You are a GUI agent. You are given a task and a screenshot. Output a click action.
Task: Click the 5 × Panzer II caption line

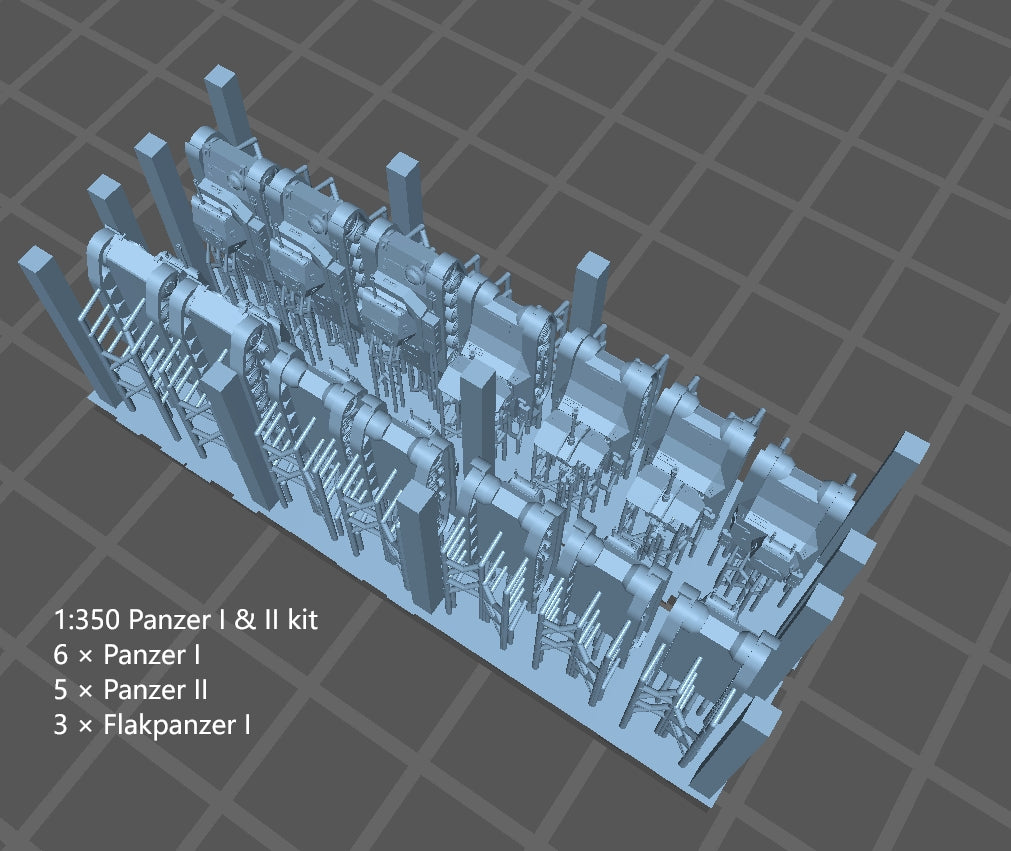[131, 689]
